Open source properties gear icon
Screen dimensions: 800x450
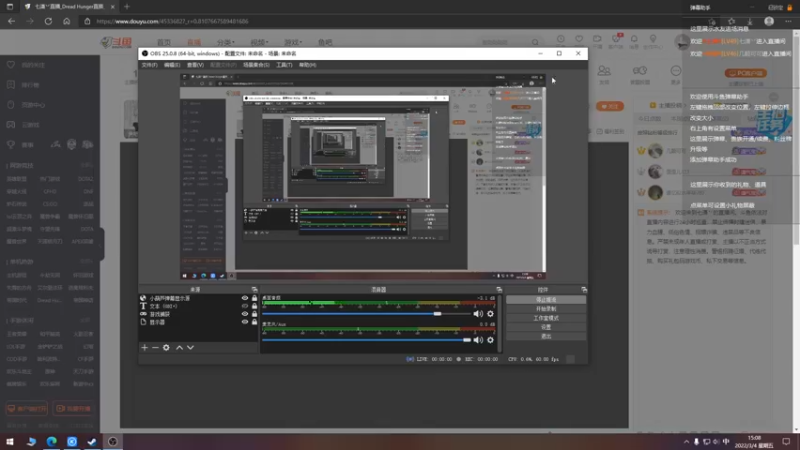coord(166,347)
